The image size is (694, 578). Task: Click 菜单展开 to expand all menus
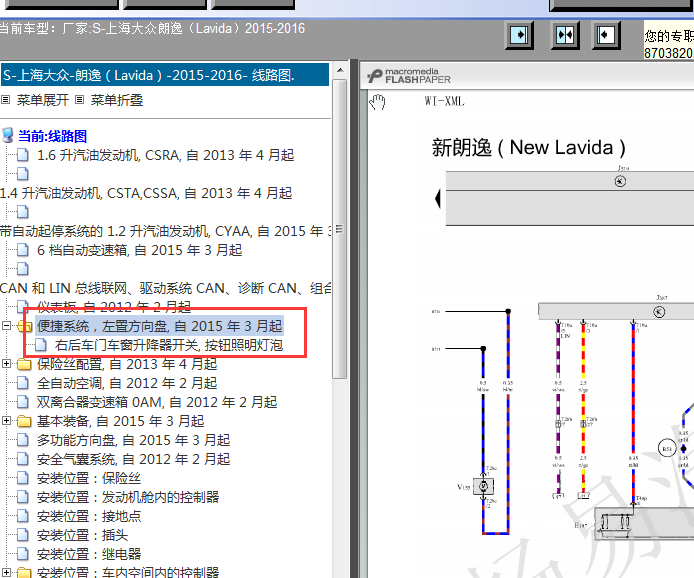[x=42, y=100]
